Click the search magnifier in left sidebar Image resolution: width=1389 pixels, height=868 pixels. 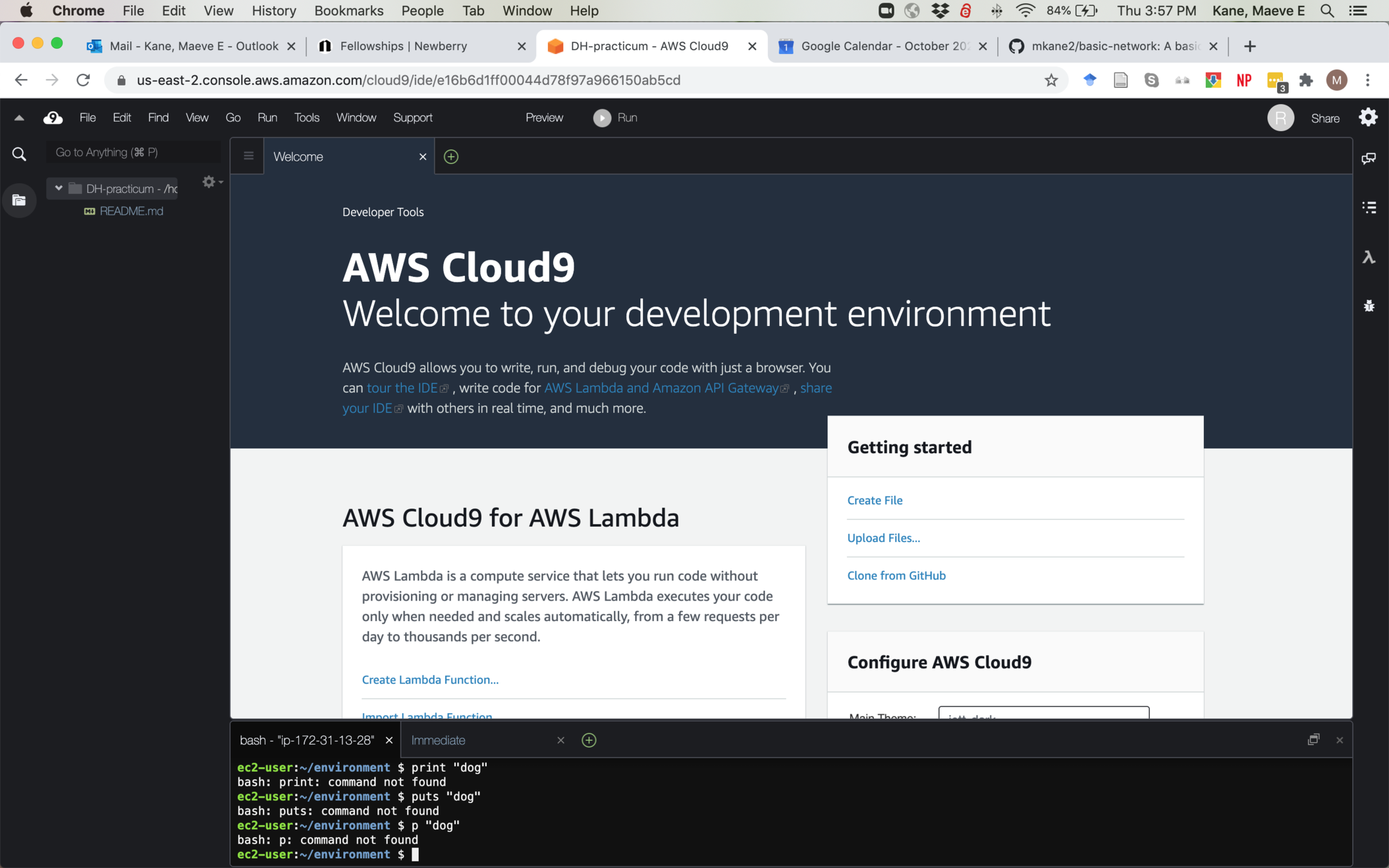(19, 154)
